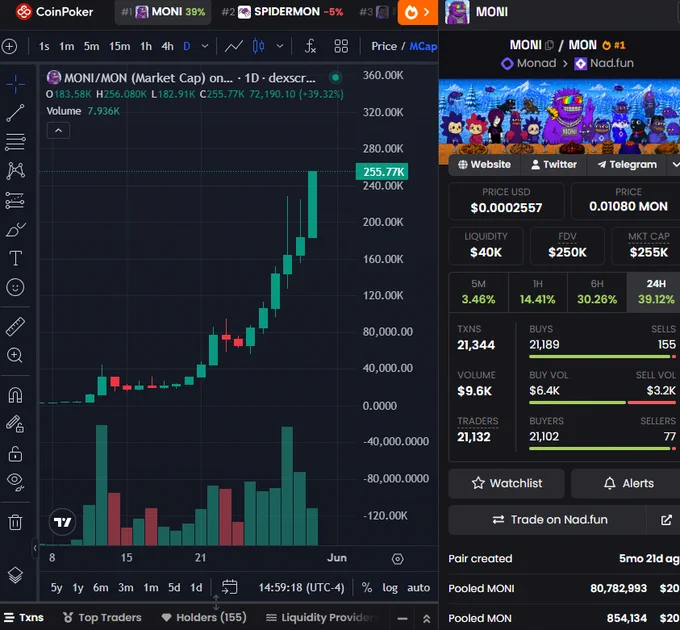Open the Fibonacci retracement tools
Screen dimensions: 680x630
tap(16, 142)
